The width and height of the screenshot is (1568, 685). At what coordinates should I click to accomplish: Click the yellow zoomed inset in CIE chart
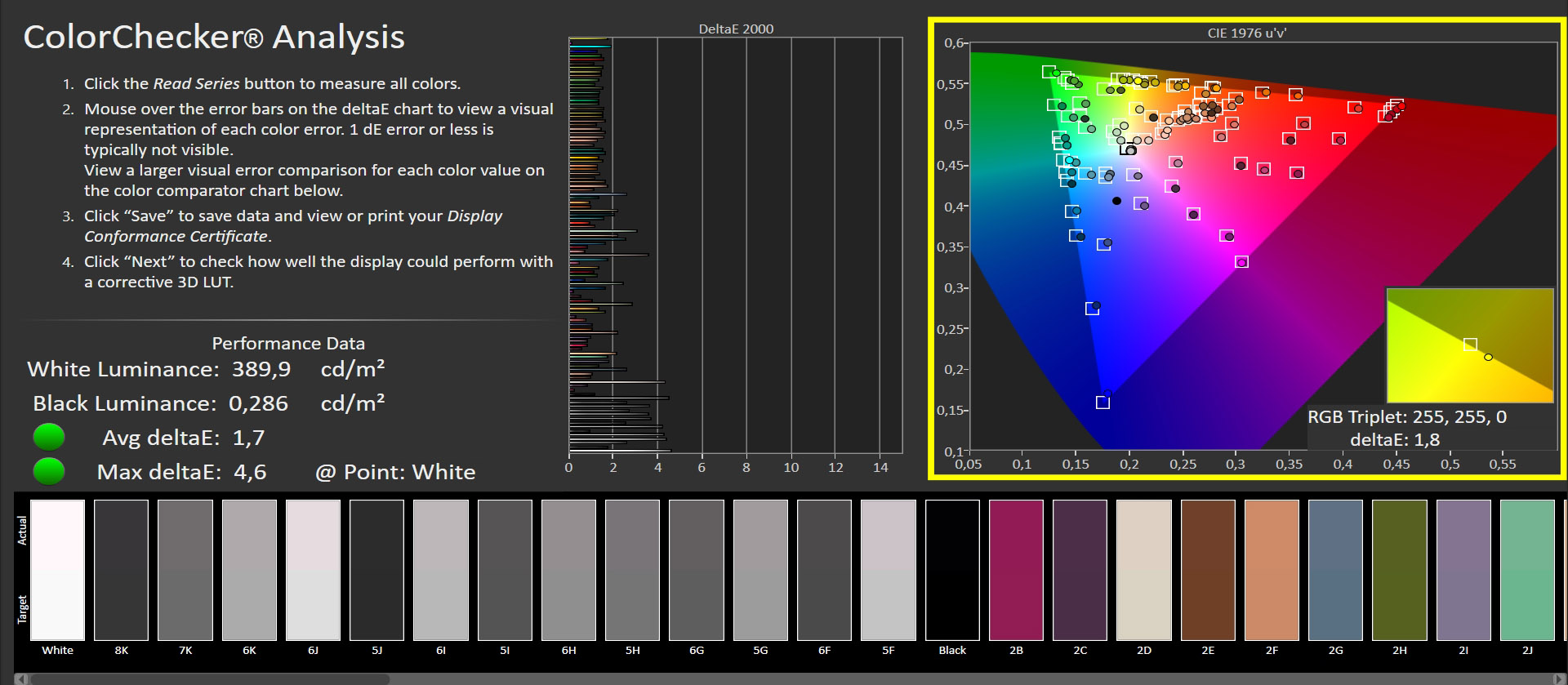[1470, 345]
